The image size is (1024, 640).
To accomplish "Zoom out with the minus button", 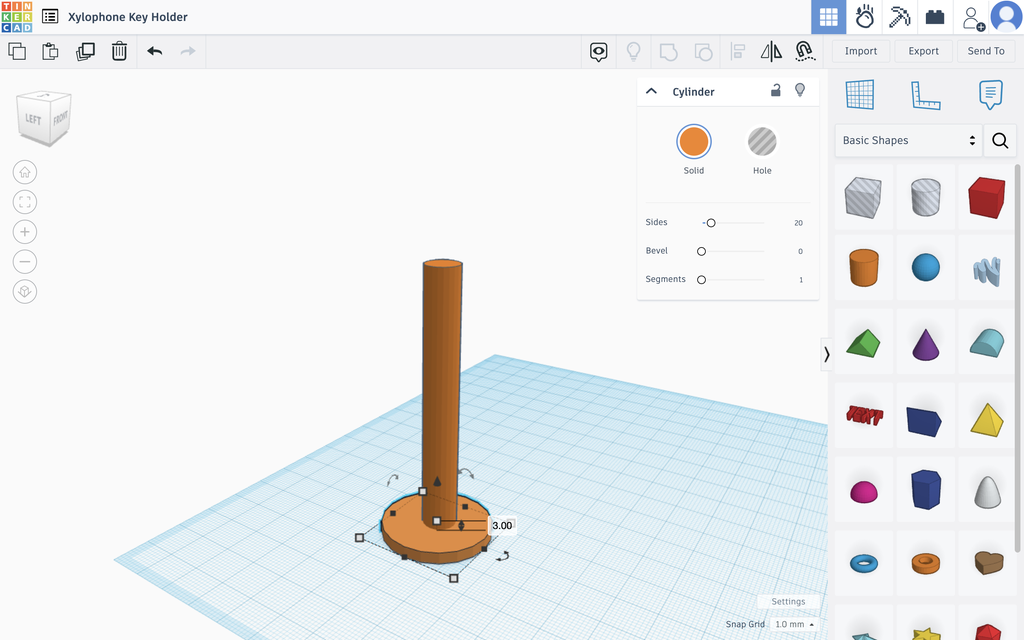I will tap(25, 262).
